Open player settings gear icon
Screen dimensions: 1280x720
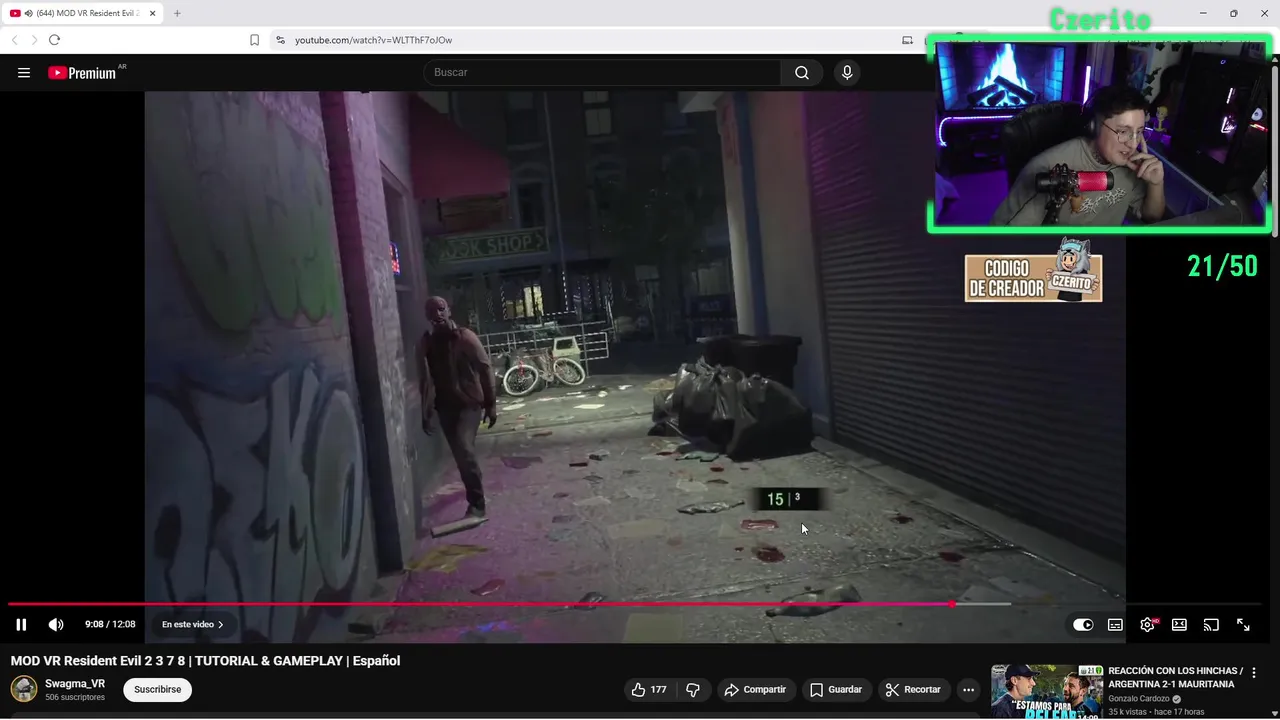pos(1147,625)
